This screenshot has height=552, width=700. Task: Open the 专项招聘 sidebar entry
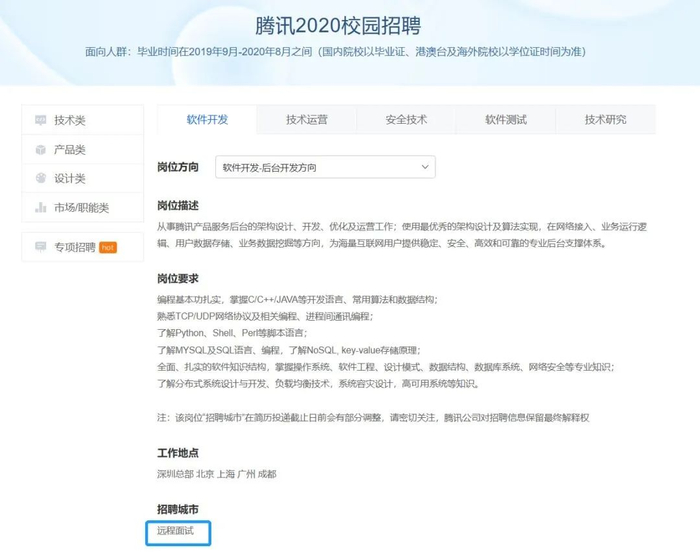[x=83, y=247]
